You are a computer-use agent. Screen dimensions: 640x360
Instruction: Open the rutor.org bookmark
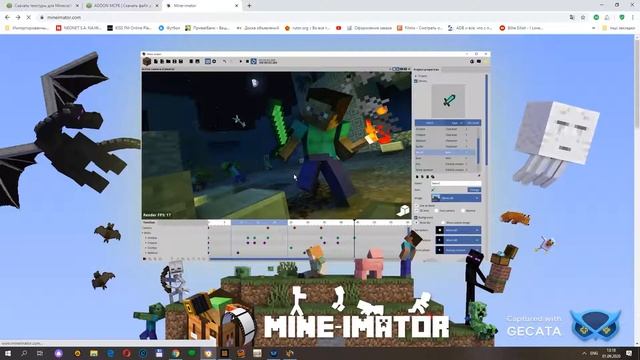[x=307, y=28]
